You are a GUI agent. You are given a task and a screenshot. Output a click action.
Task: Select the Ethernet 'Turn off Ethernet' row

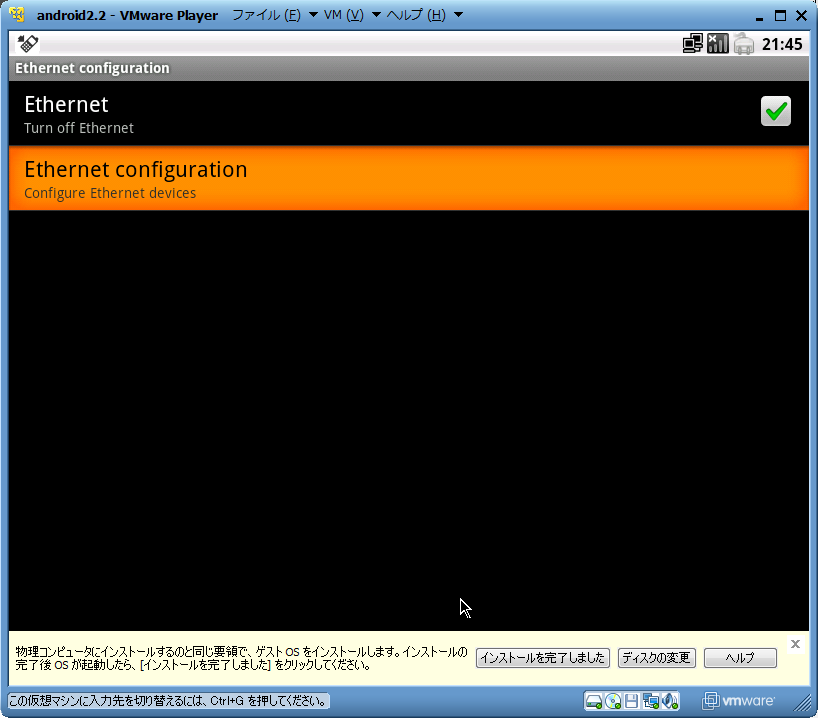[409, 113]
